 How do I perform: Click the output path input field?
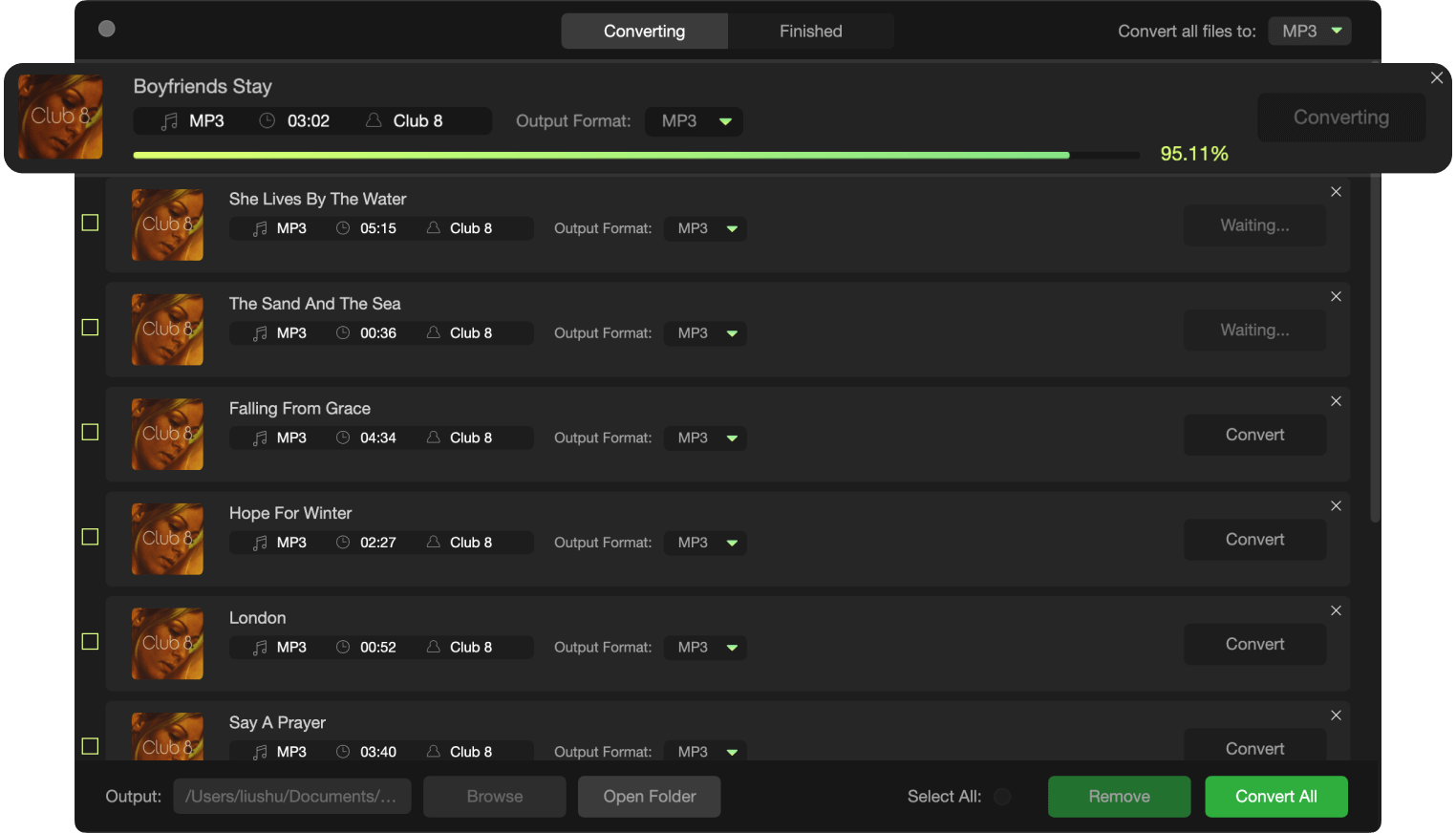coord(291,797)
